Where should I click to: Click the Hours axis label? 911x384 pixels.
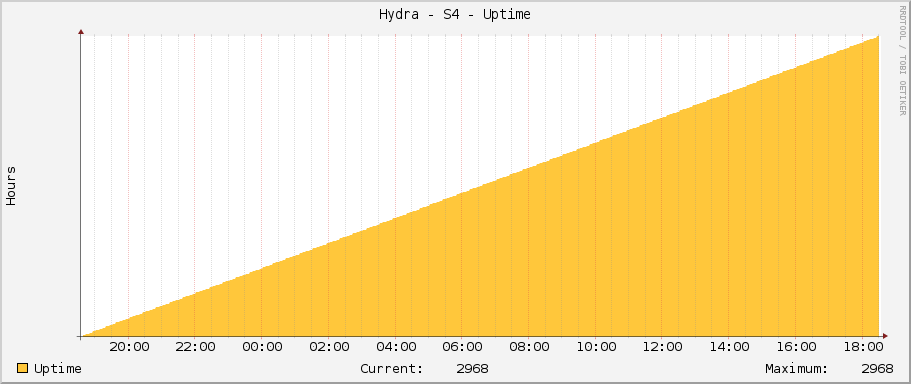coord(11,186)
